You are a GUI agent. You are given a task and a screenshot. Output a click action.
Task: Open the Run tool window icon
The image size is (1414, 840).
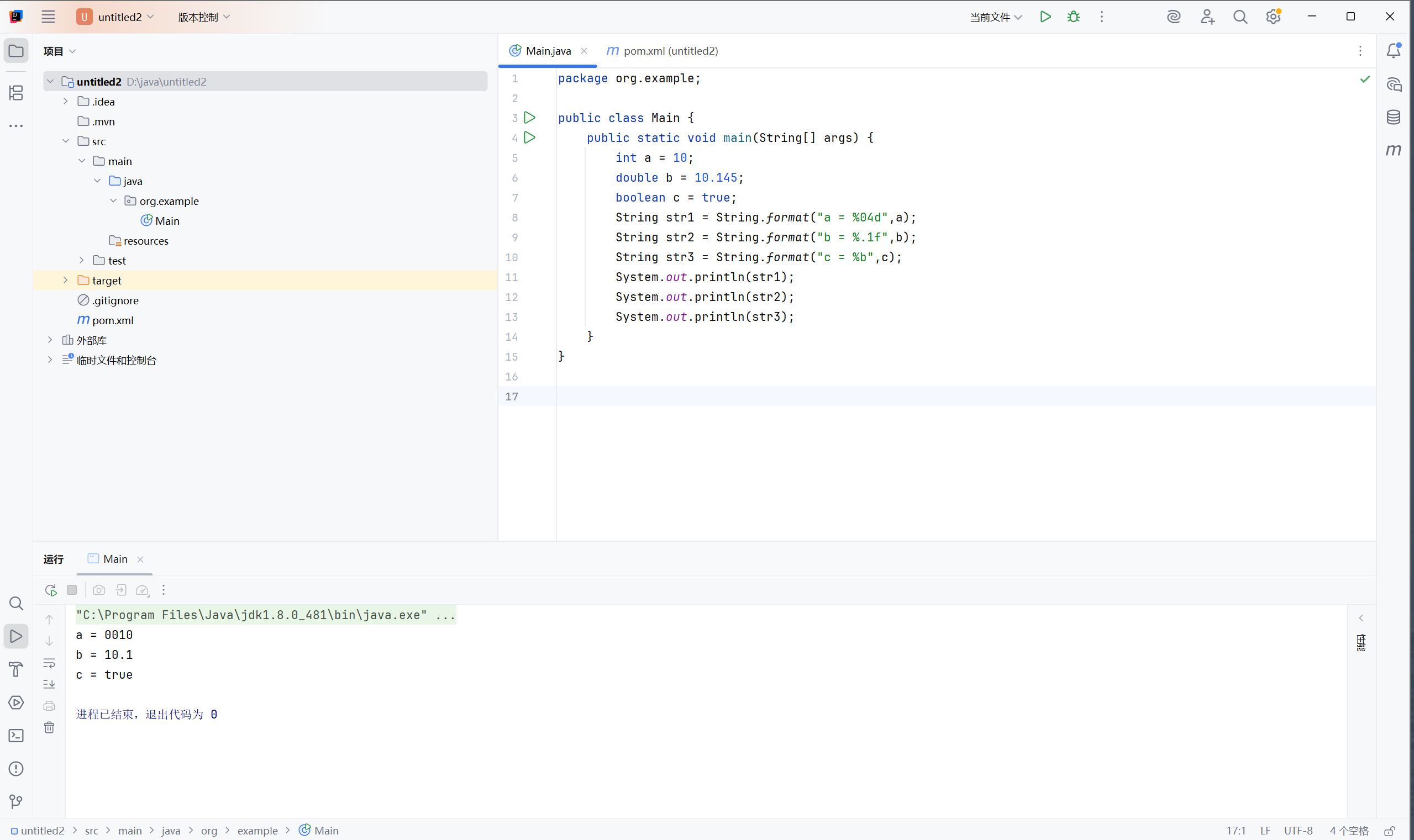click(16, 636)
